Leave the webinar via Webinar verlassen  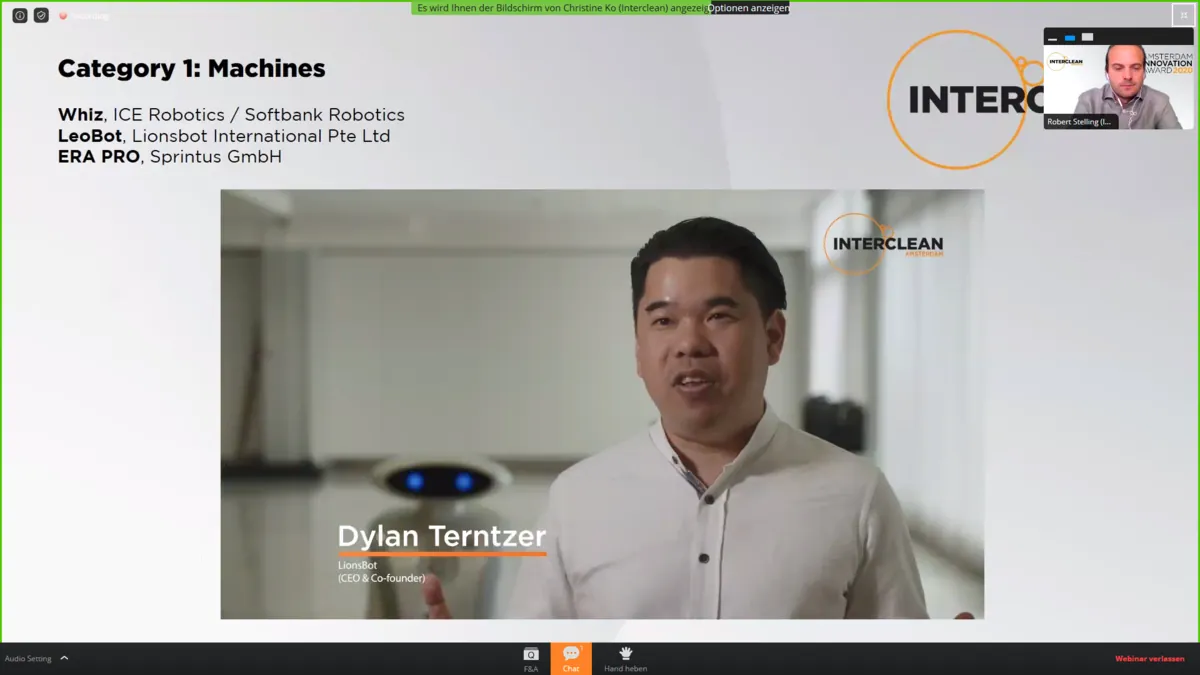pyautogui.click(x=1149, y=658)
